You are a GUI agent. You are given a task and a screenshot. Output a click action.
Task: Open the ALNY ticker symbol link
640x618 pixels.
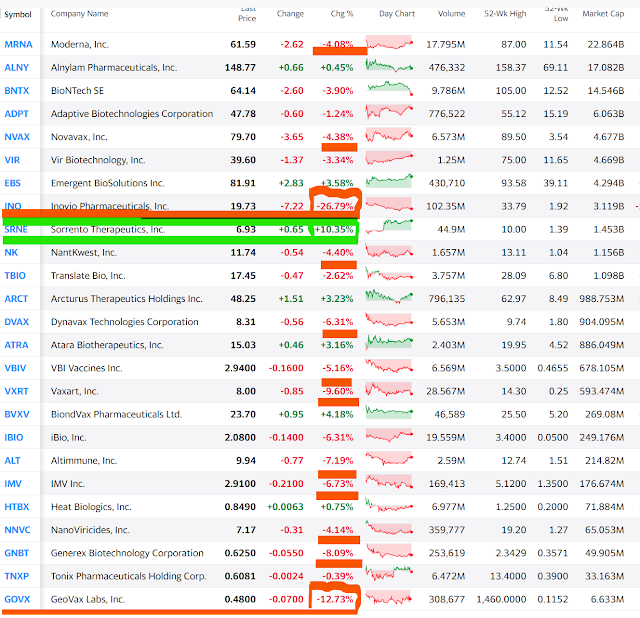tap(17, 67)
